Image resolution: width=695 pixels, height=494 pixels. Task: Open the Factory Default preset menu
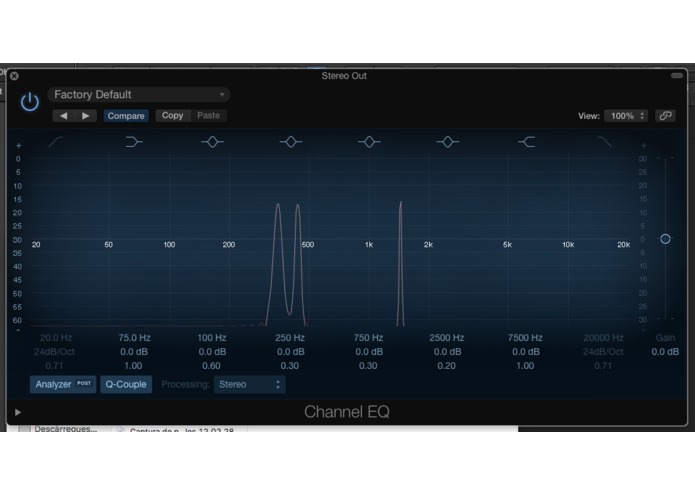(x=139, y=94)
